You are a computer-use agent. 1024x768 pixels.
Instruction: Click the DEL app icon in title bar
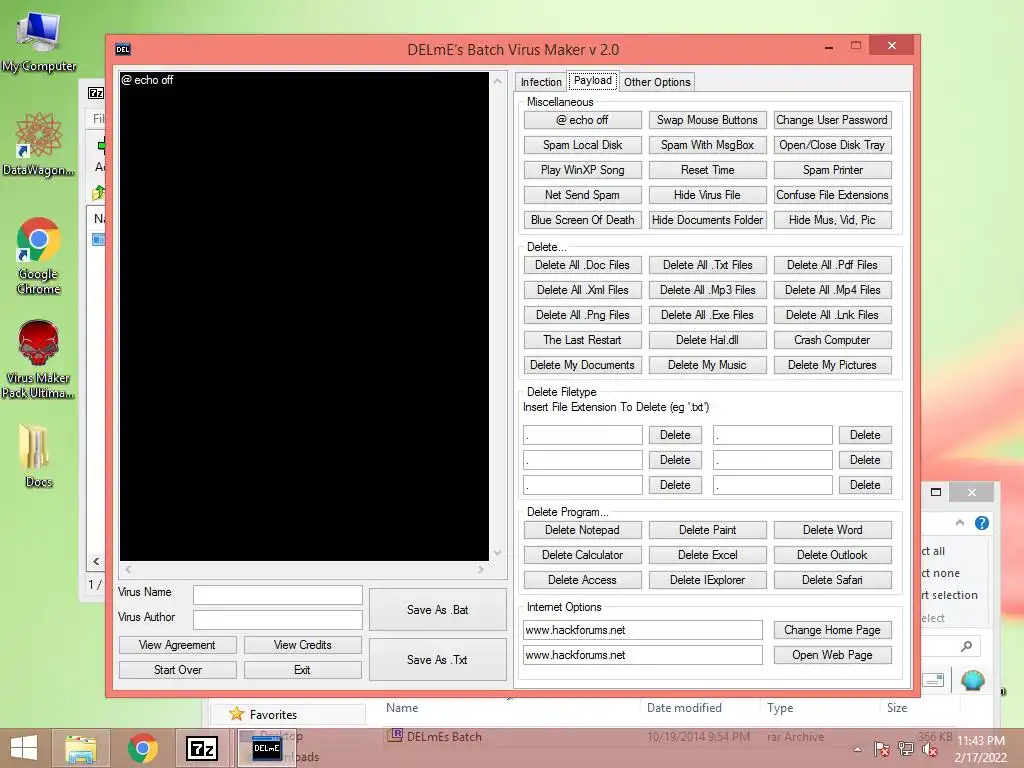[123, 50]
